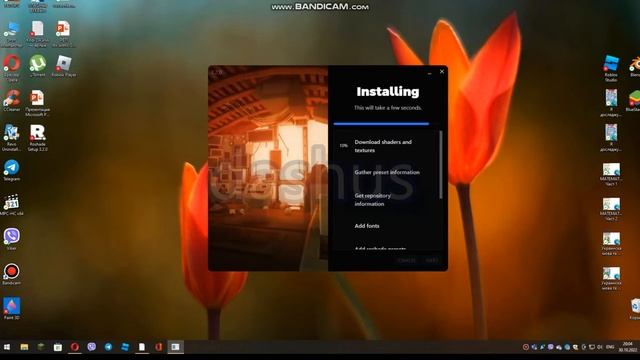Image resolution: width=640 pixels, height=360 pixels.
Task: Click the 'Get repository information' step
Action: (372, 200)
